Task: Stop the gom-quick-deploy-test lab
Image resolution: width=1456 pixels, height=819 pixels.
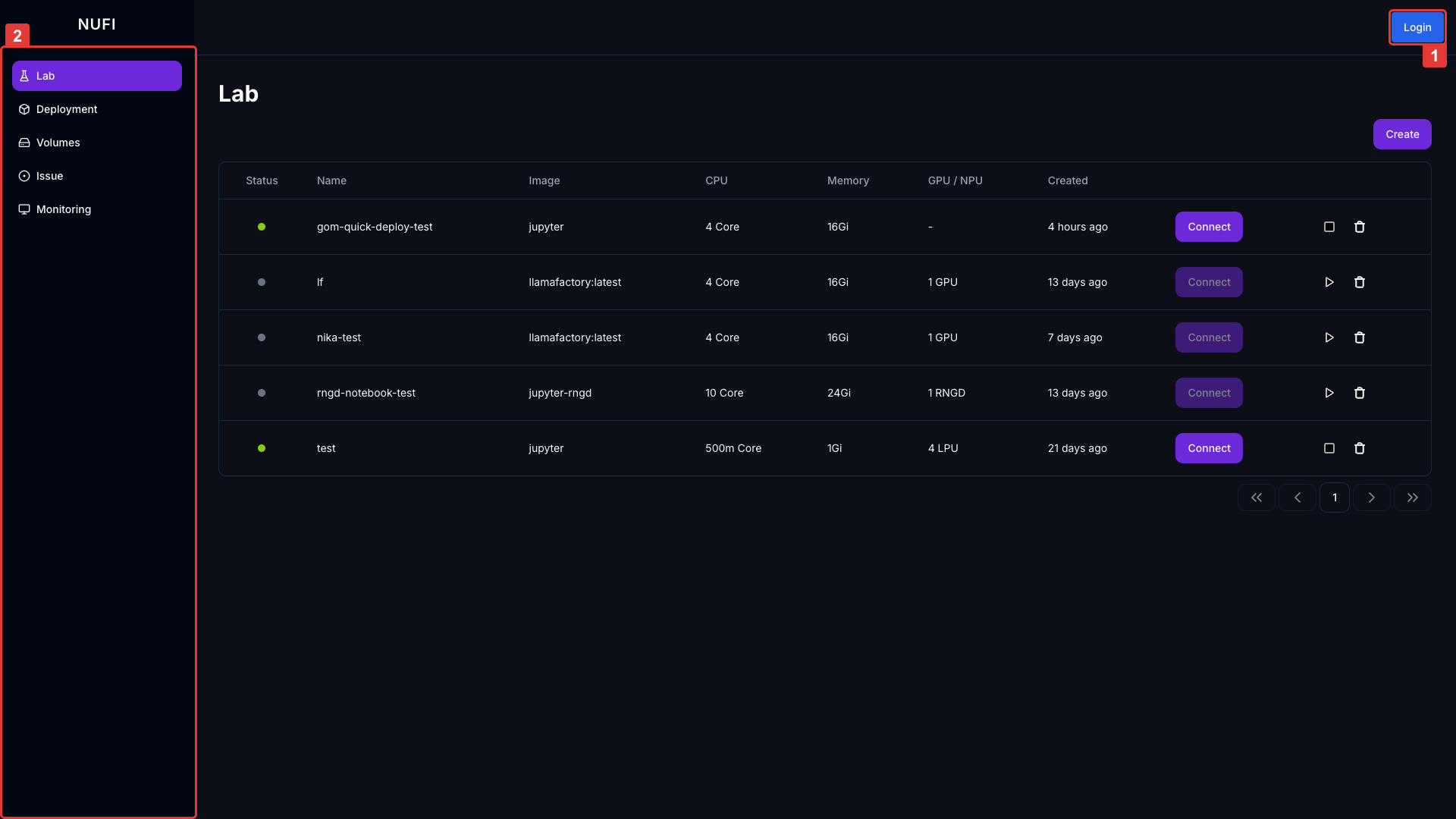Action: point(1329,227)
